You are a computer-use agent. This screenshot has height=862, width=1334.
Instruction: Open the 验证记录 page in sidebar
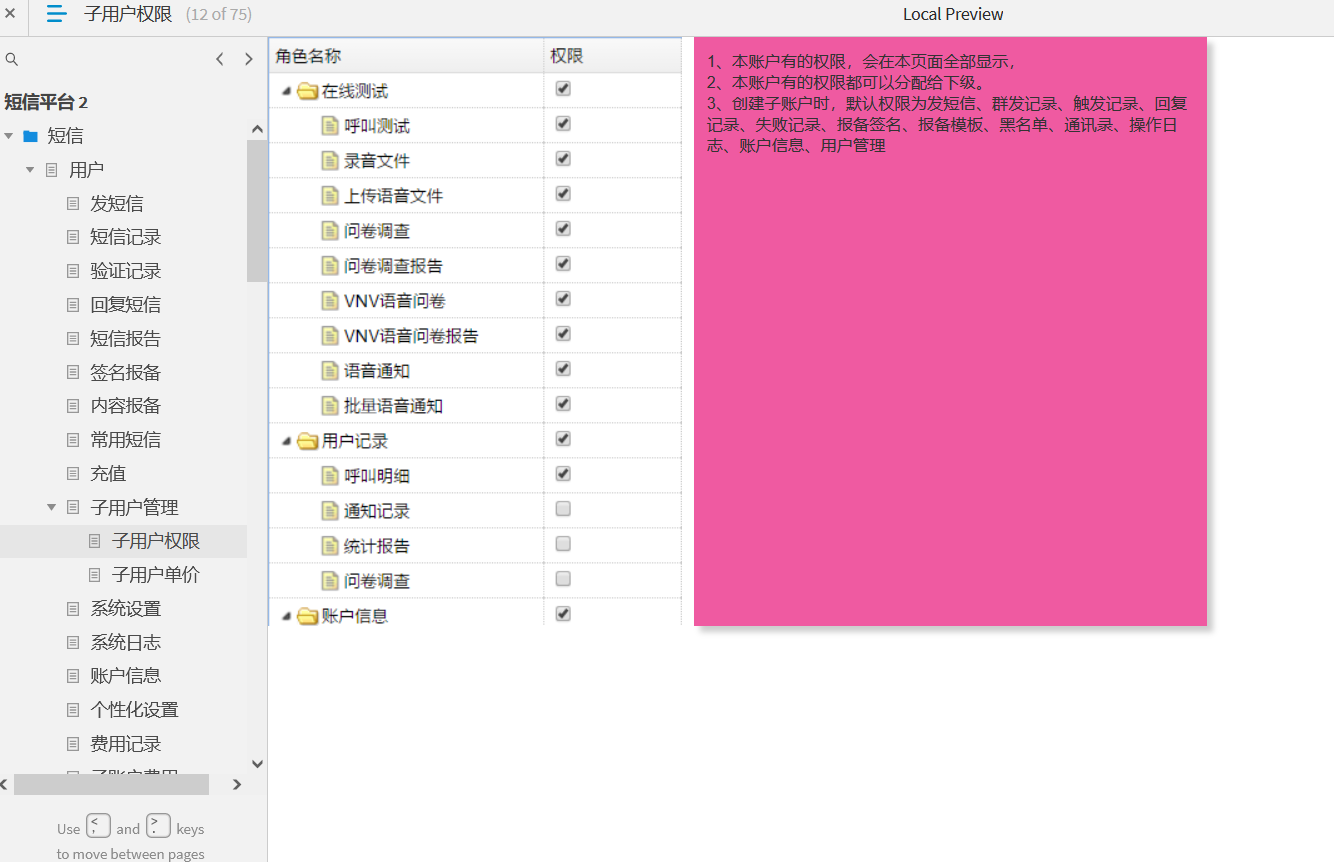point(126,271)
